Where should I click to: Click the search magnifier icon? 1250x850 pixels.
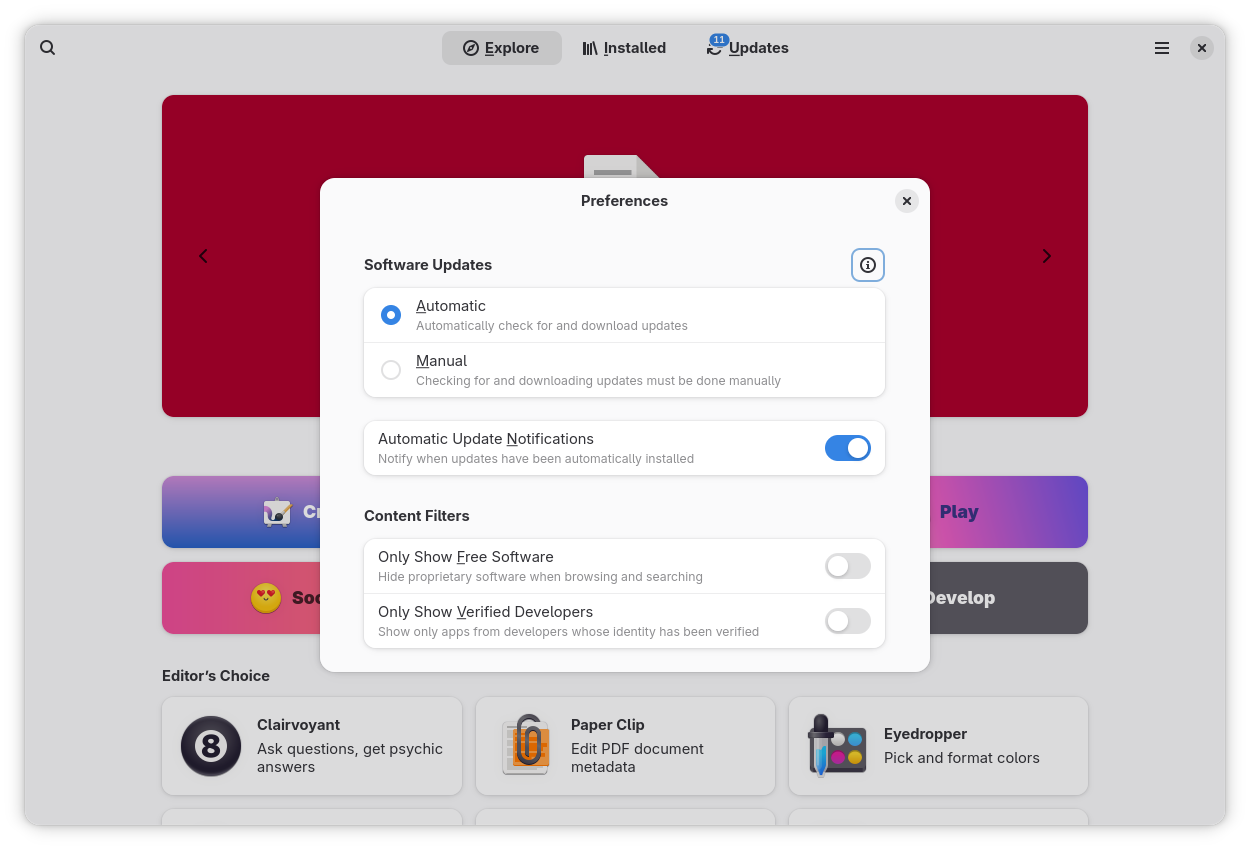(x=47, y=48)
